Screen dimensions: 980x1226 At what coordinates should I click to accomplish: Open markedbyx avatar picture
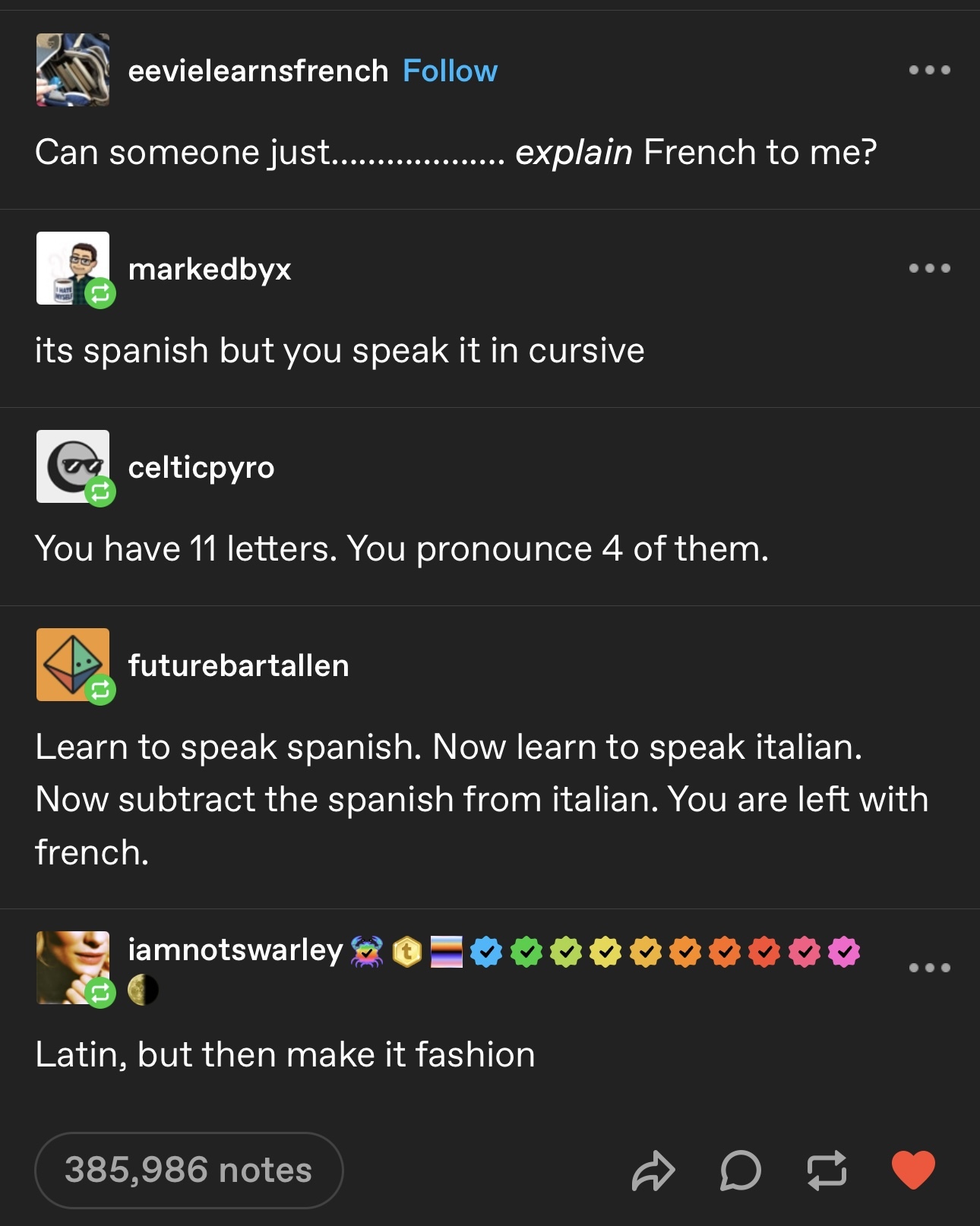coord(73,268)
